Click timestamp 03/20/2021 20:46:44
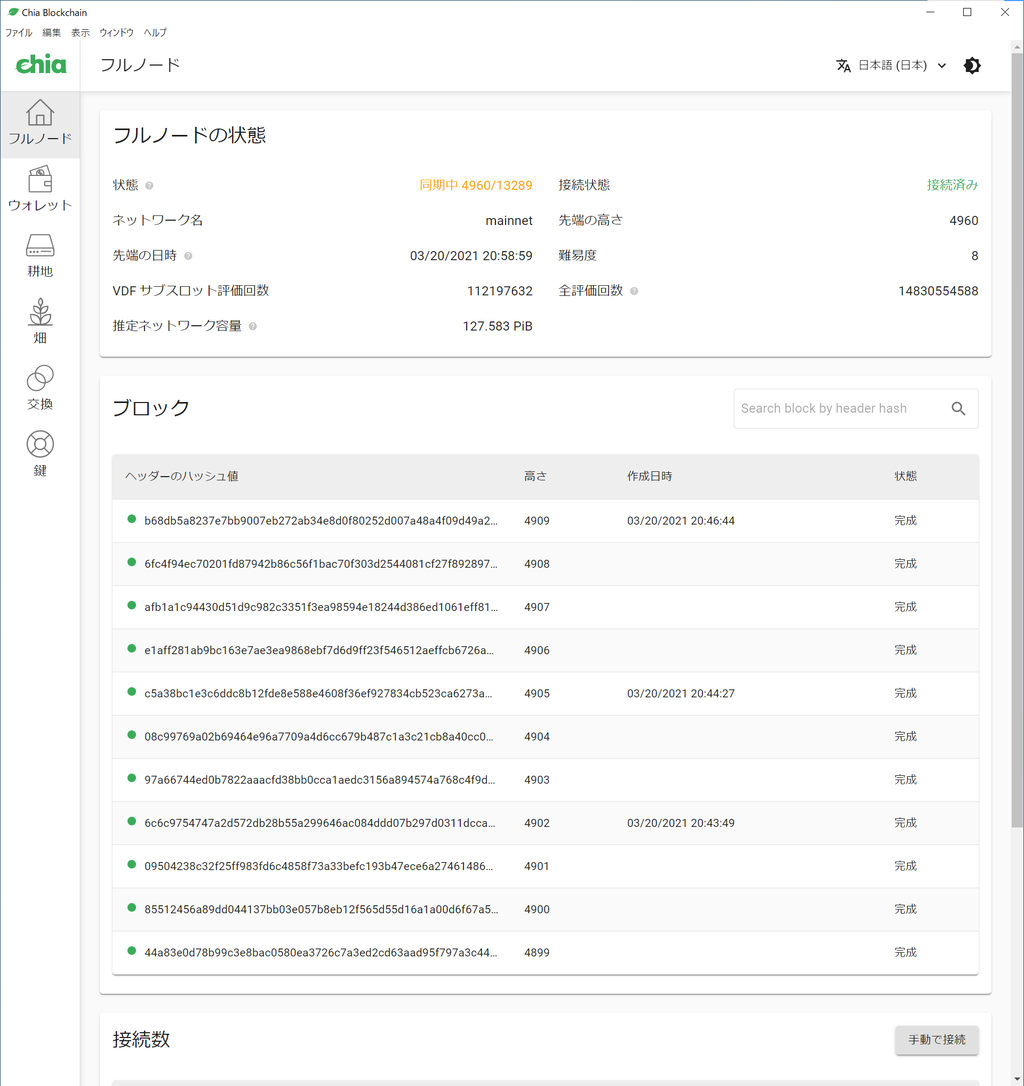Image resolution: width=1024 pixels, height=1086 pixels. pyautogui.click(x=681, y=521)
